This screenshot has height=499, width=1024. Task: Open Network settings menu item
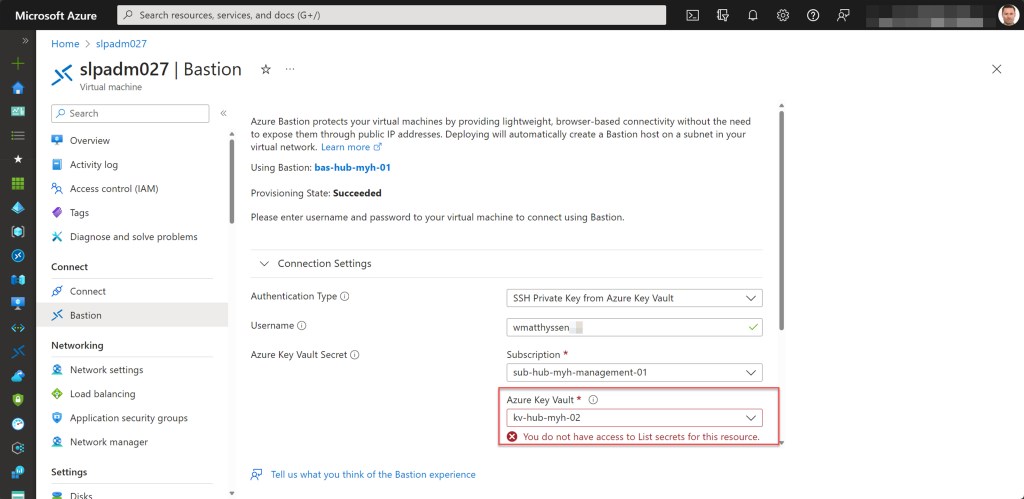(x=106, y=370)
